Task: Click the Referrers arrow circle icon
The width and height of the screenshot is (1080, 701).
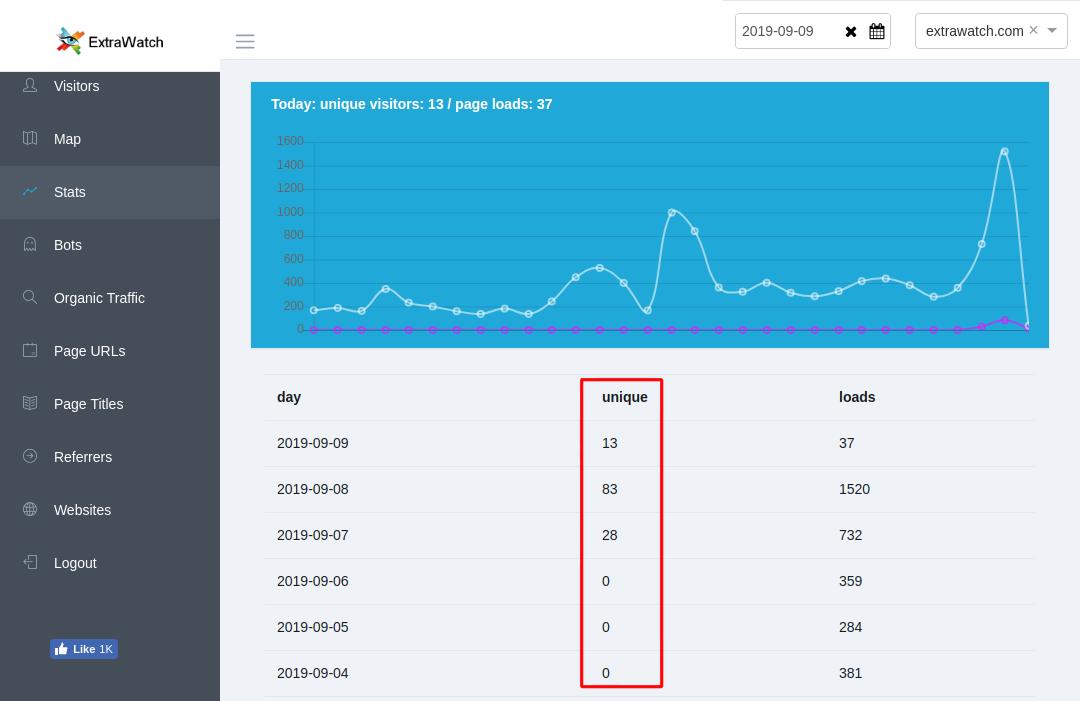Action: click(x=30, y=456)
